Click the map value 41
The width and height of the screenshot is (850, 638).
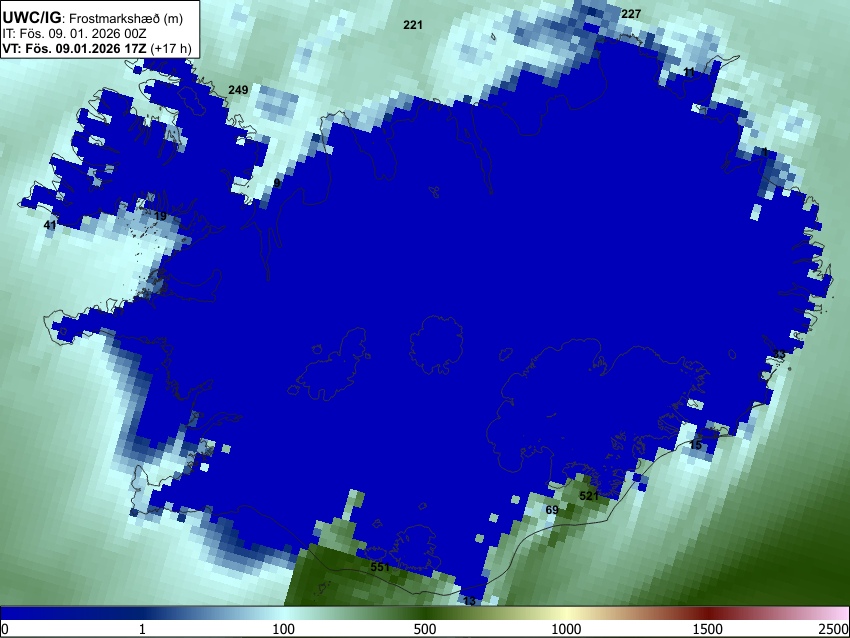[x=50, y=225]
